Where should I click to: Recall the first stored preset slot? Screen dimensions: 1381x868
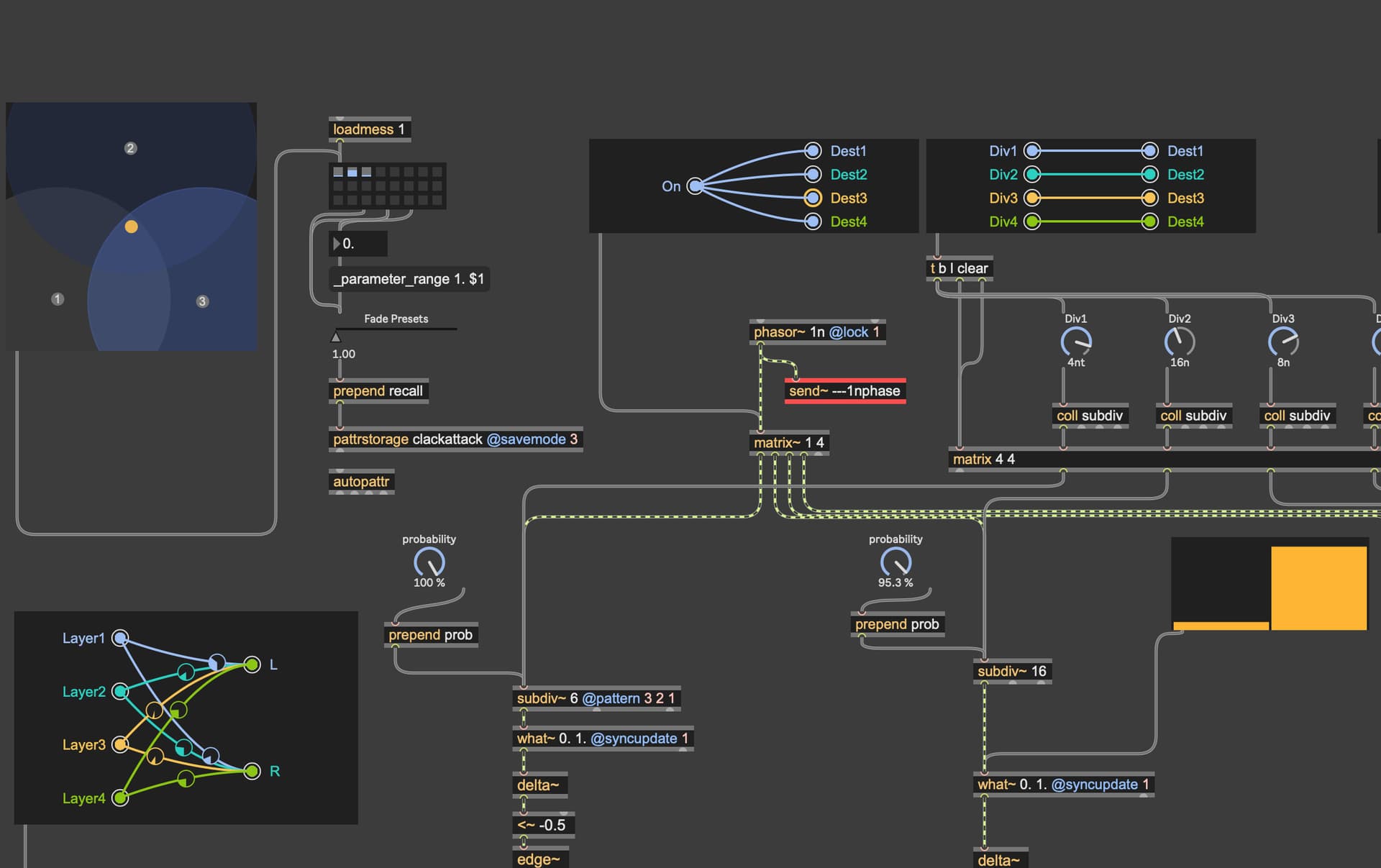tap(338, 173)
